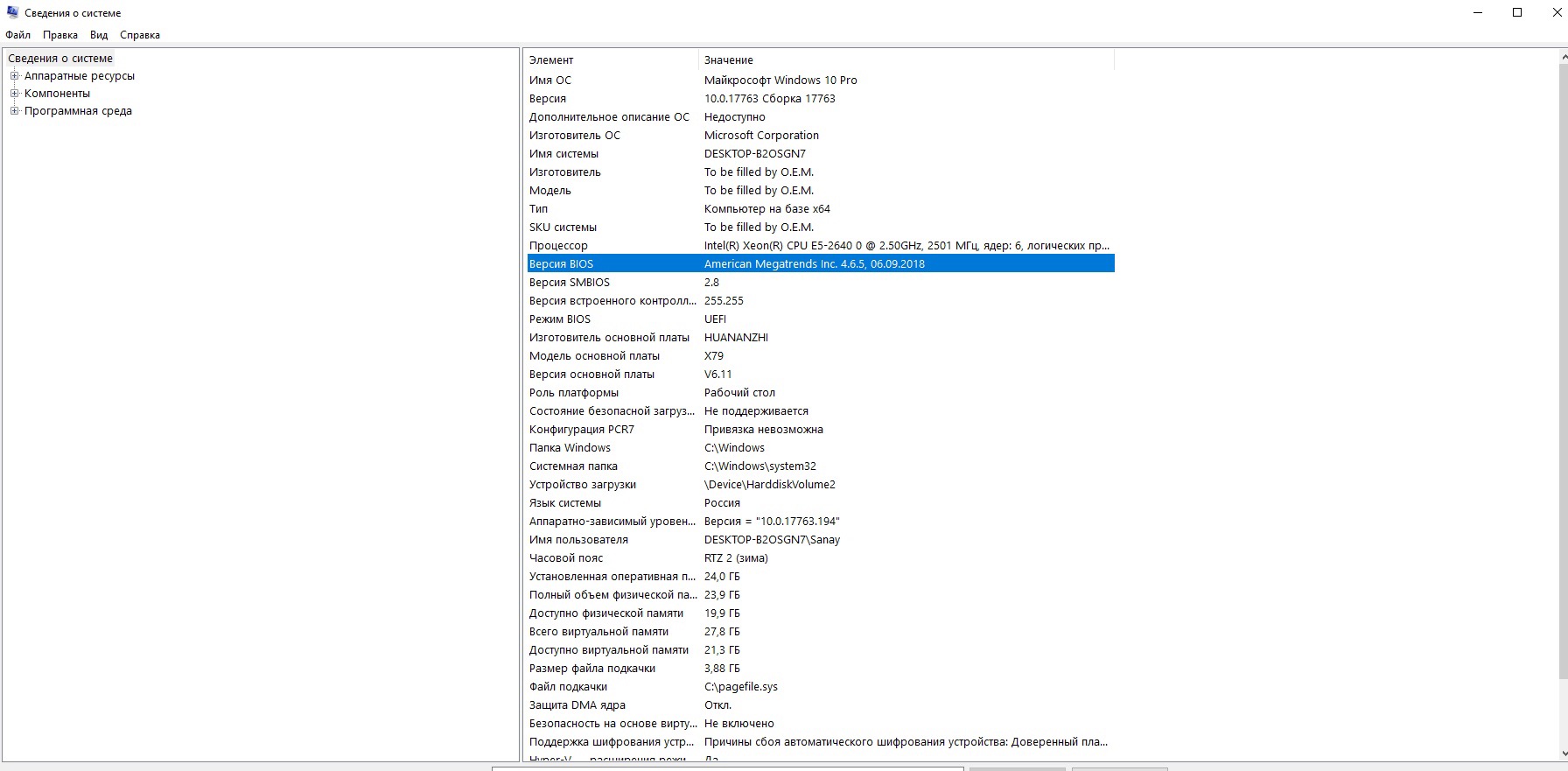
Task: Click the DESKTOP-B2OSGN7\Sanay value
Action: 772,540
